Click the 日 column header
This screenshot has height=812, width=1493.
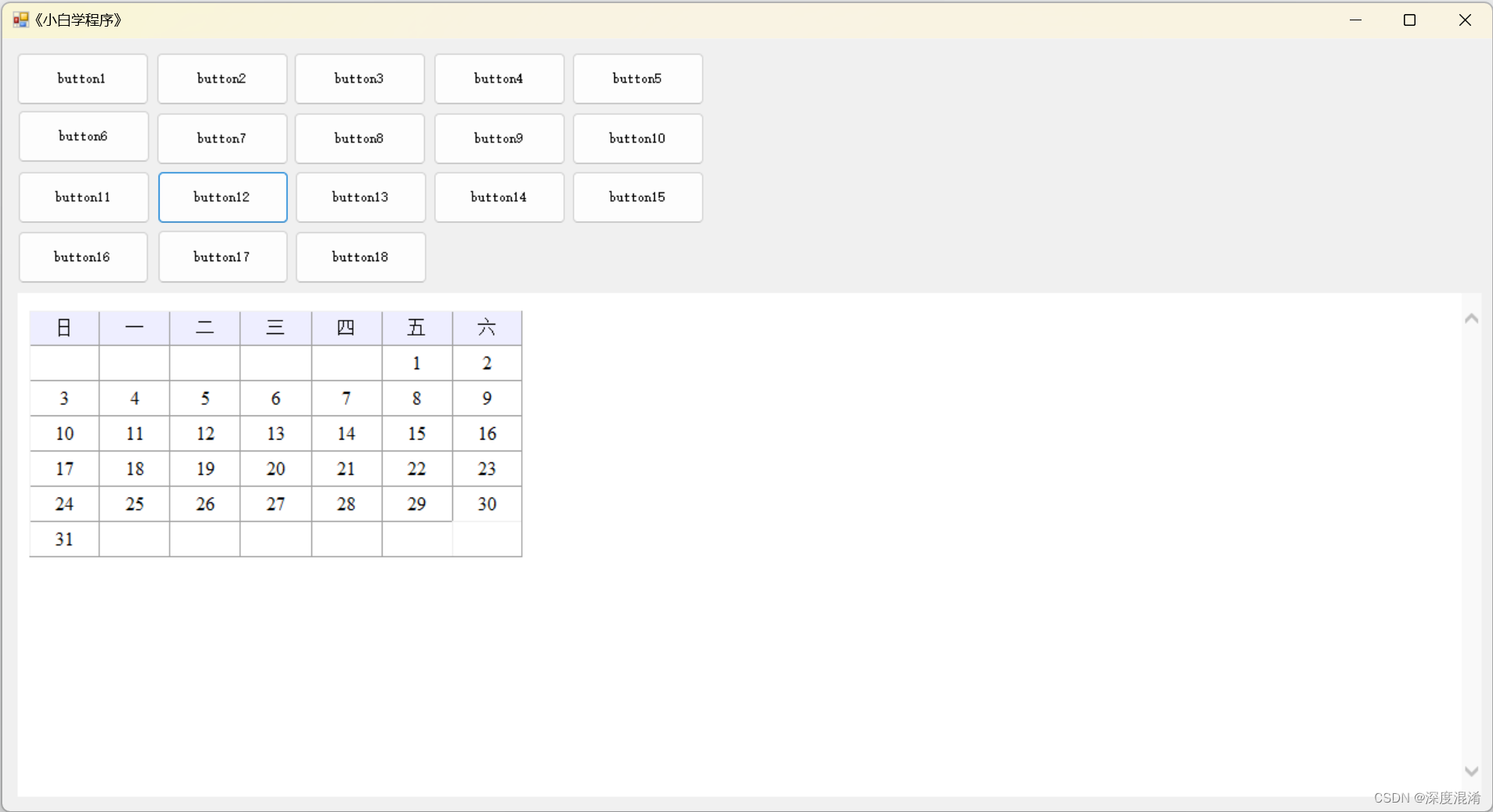[64, 328]
